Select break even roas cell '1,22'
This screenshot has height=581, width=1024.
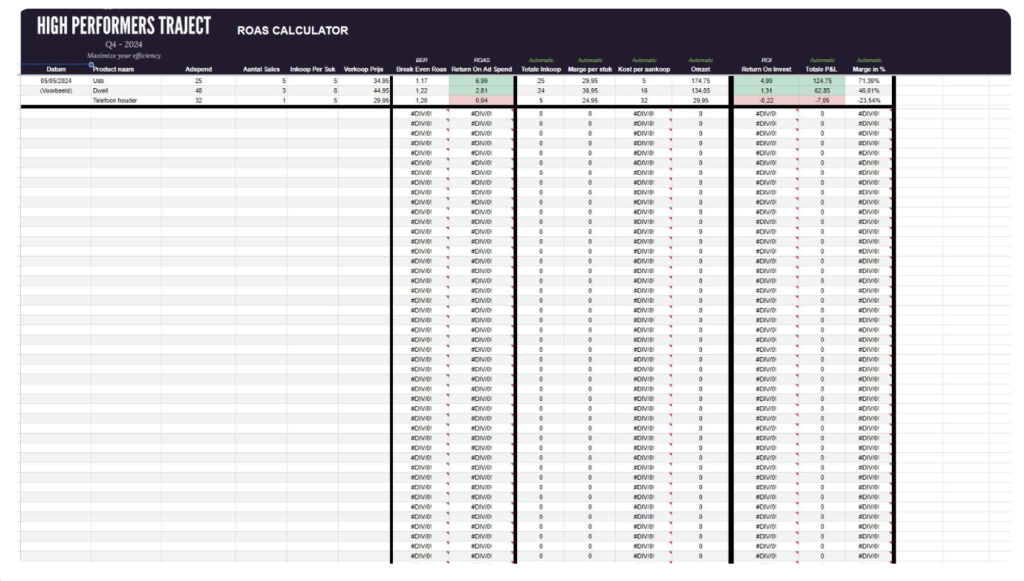[x=421, y=91]
